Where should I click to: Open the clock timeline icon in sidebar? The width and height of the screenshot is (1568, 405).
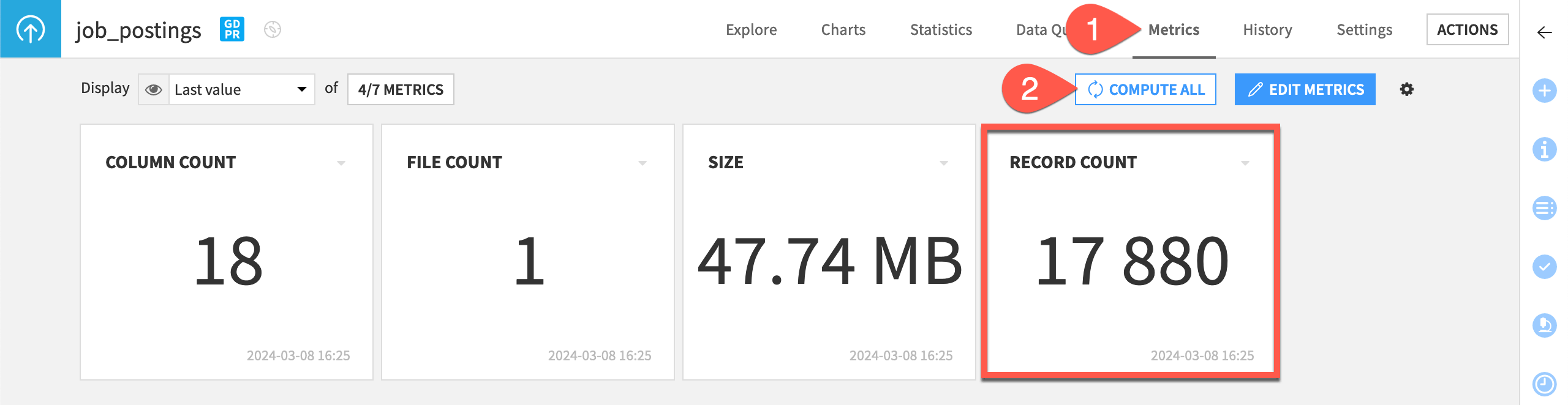pos(1545,384)
